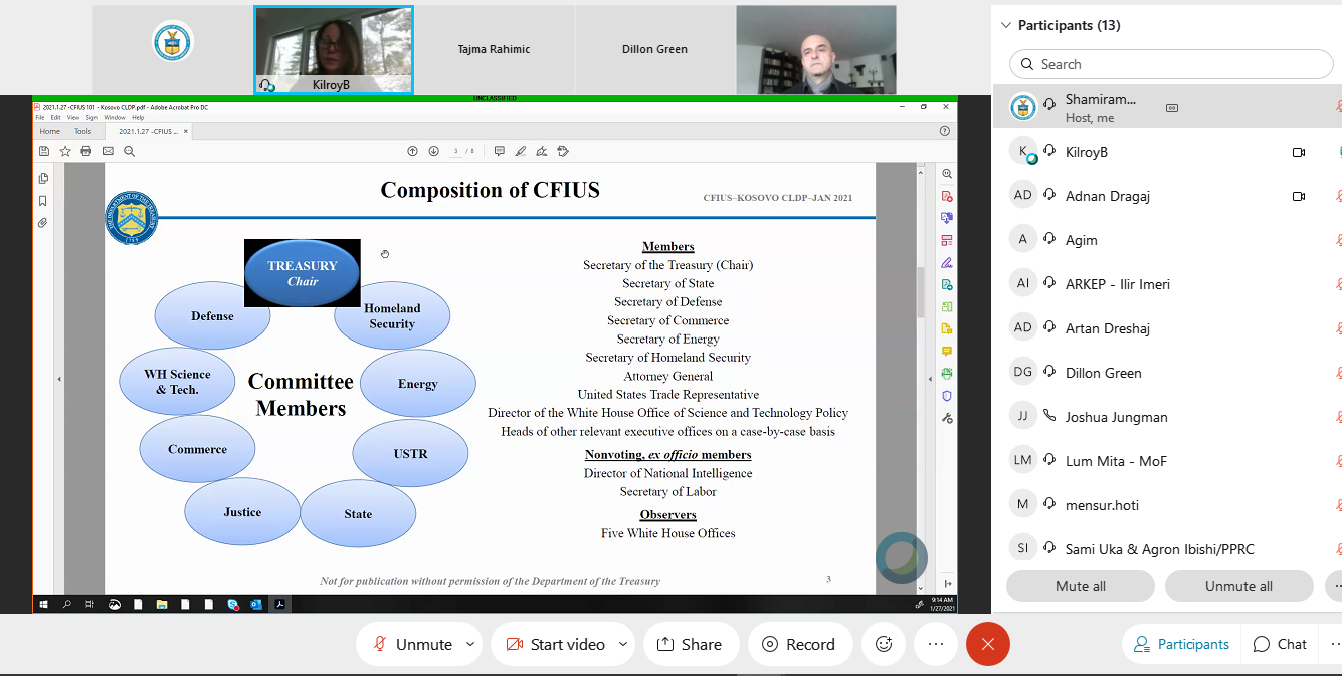Image resolution: width=1342 pixels, height=676 pixels.
Task: Open audio options arrow next to Unmute
Action: coord(470,645)
